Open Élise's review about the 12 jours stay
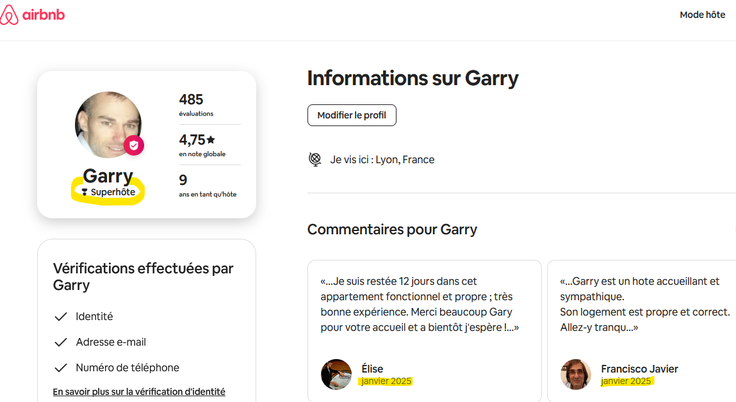 coord(424,331)
